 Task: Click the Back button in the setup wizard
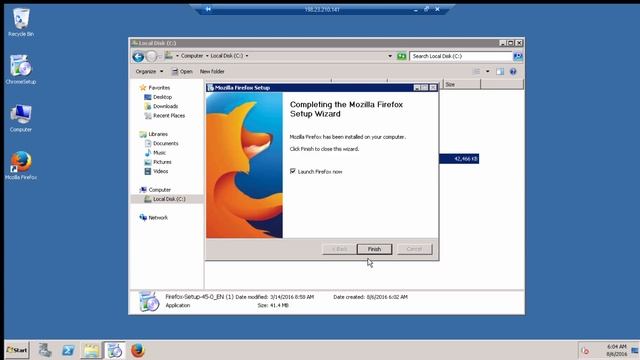[x=339, y=249]
